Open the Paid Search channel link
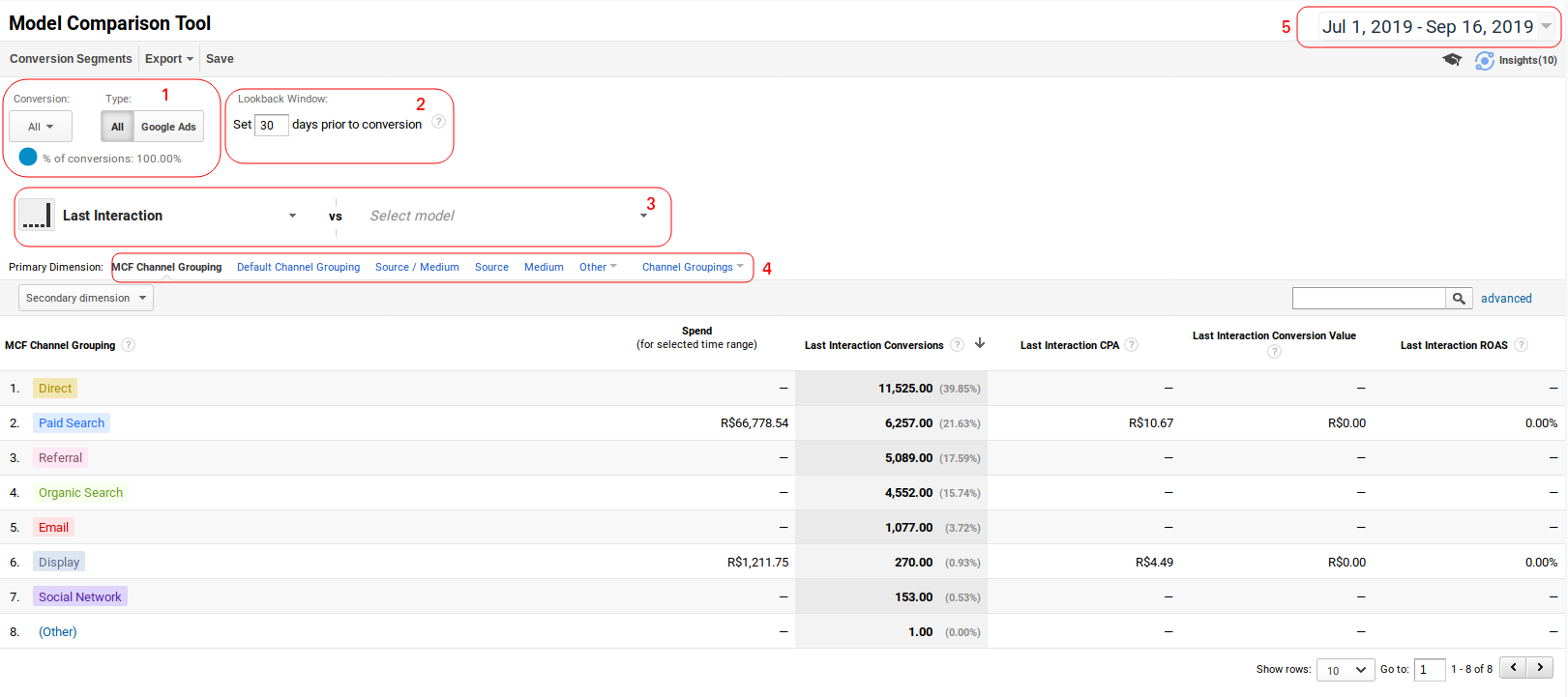1568x697 pixels. tap(72, 422)
